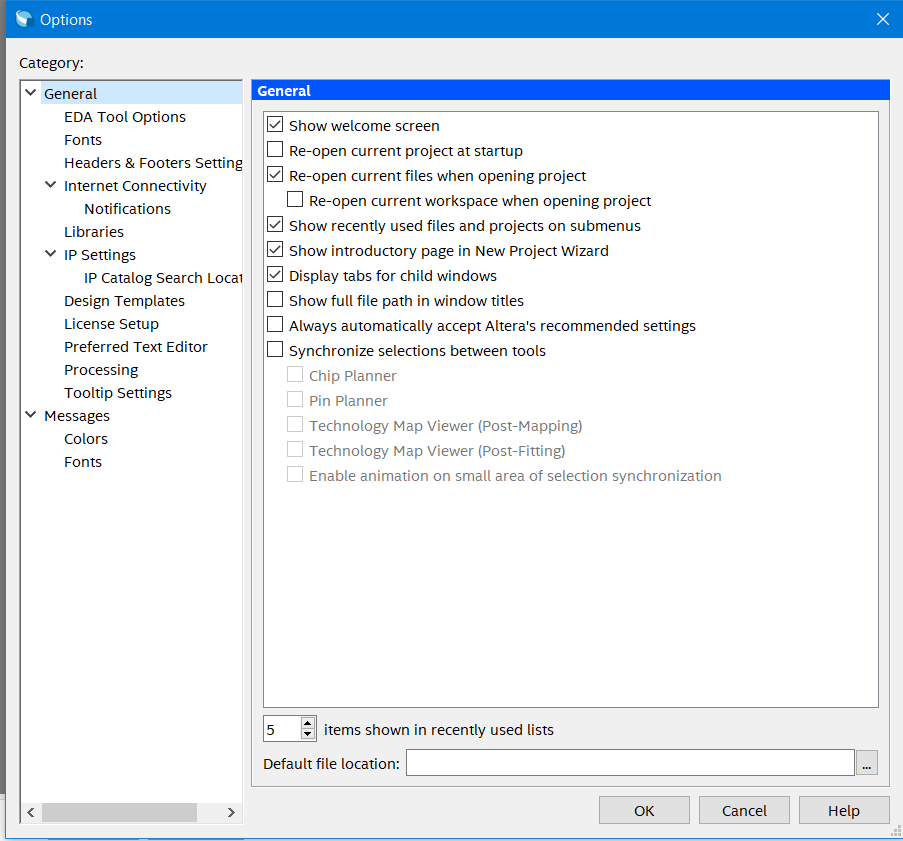The width and height of the screenshot is (903, 841).
Task: Enable Re-open current workspace when opening project
Action: pyautogui.click(x=295, y=199)
